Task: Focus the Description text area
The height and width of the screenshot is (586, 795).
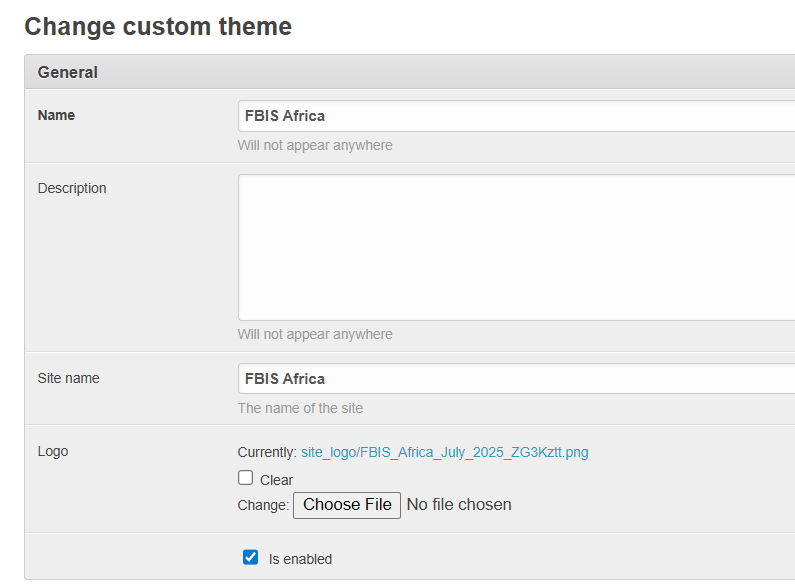Action: click(x=515, y=247)
